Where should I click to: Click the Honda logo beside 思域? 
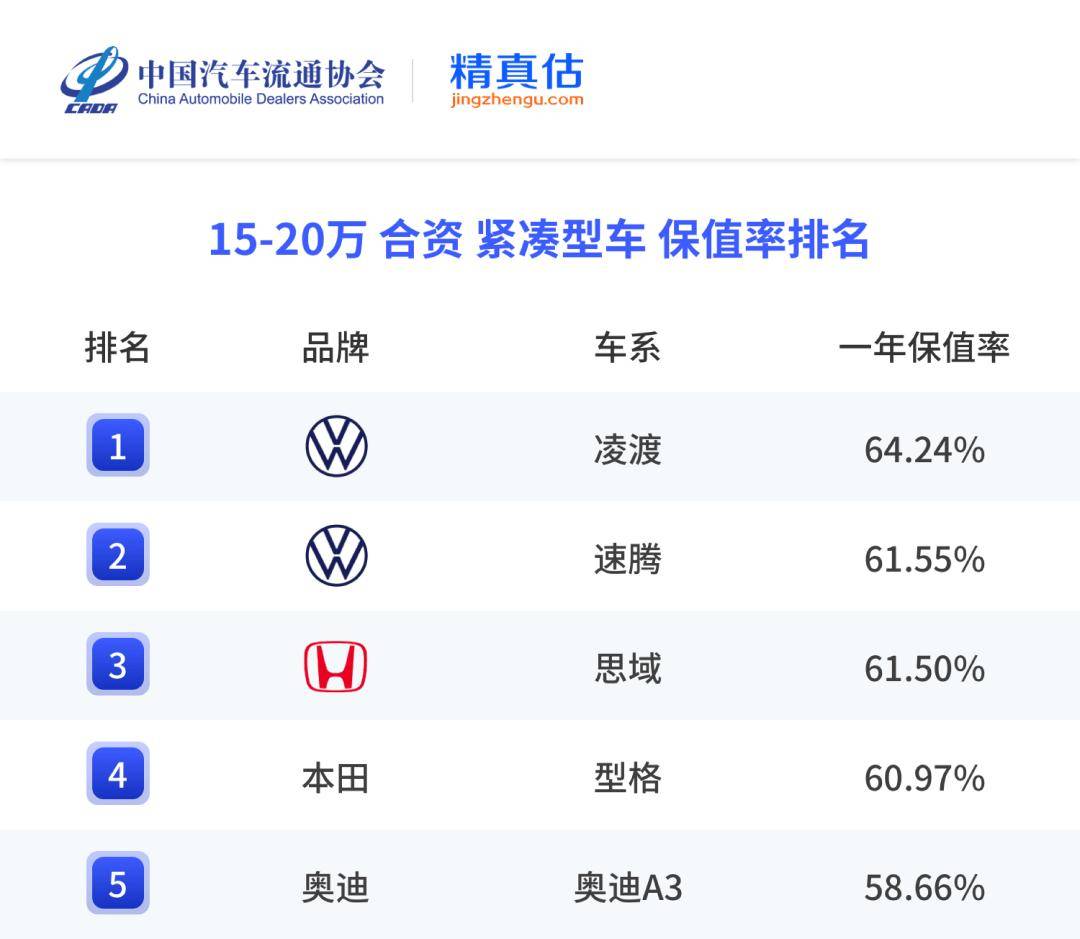336,667
